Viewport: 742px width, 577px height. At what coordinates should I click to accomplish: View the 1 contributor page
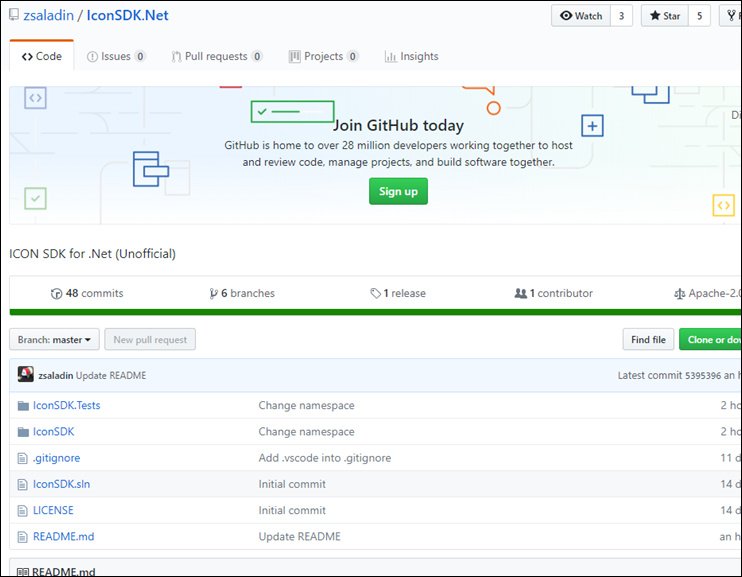click(x=553, y=293)
